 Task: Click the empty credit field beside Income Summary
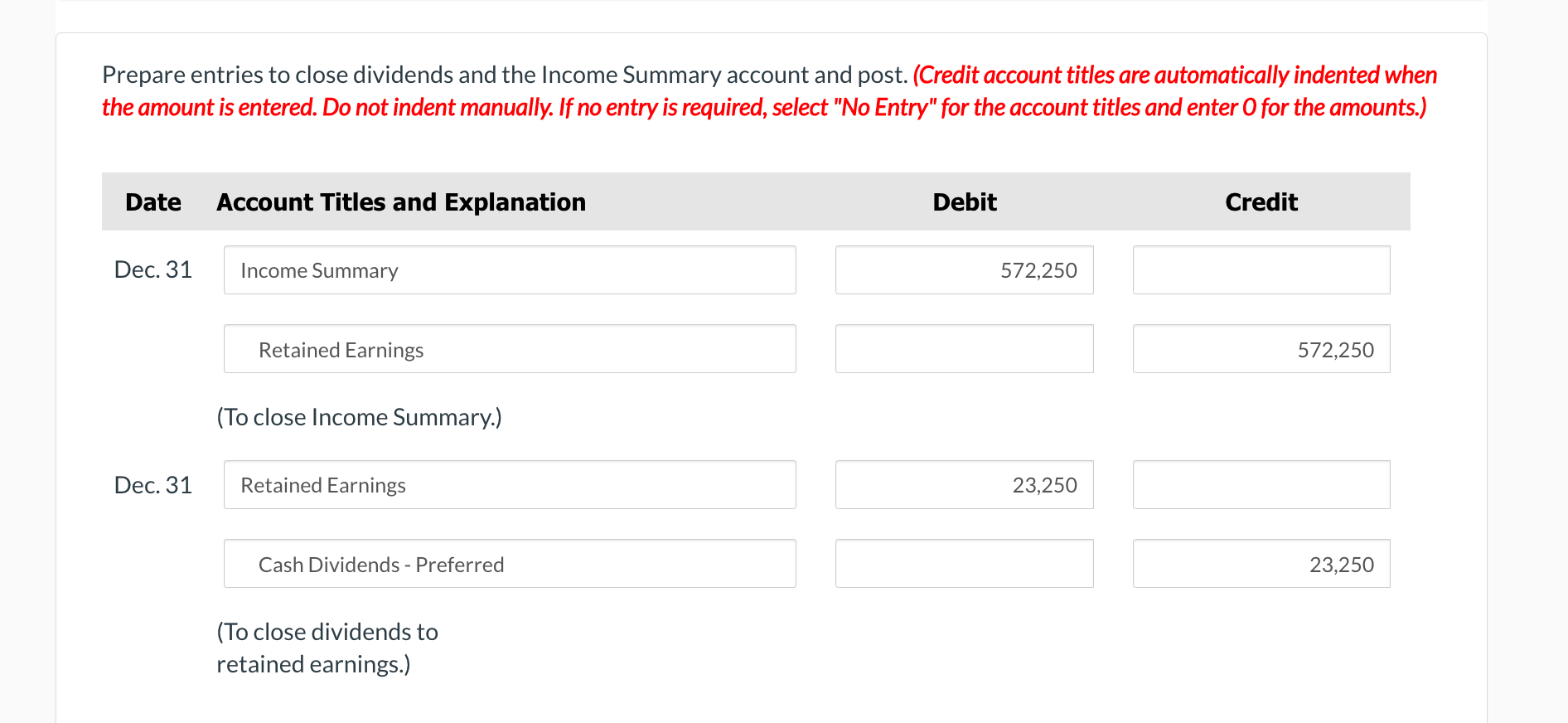click(x=1261, y=269)
